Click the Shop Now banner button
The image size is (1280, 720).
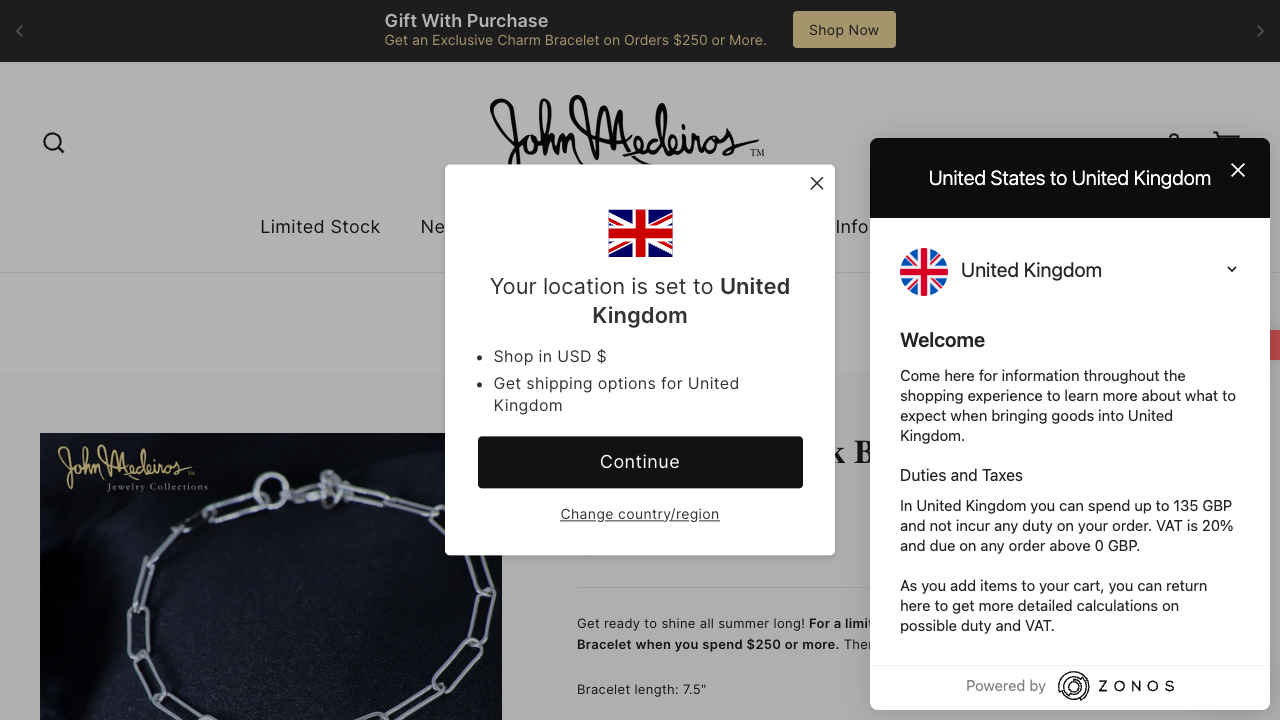tap(844, 30)
